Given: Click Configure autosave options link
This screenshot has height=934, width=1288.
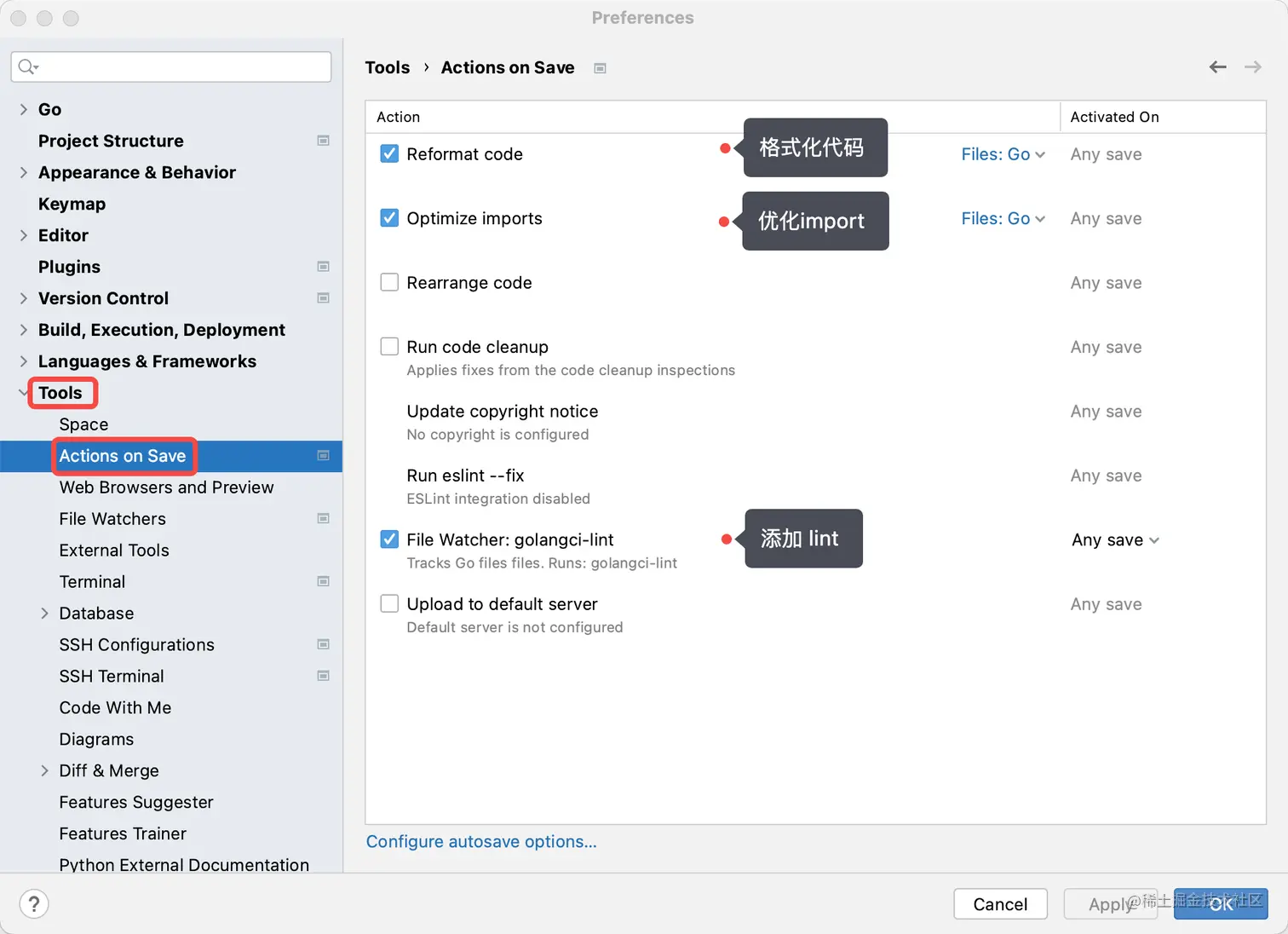Looking at the screenshot, I should coord(481,842).
